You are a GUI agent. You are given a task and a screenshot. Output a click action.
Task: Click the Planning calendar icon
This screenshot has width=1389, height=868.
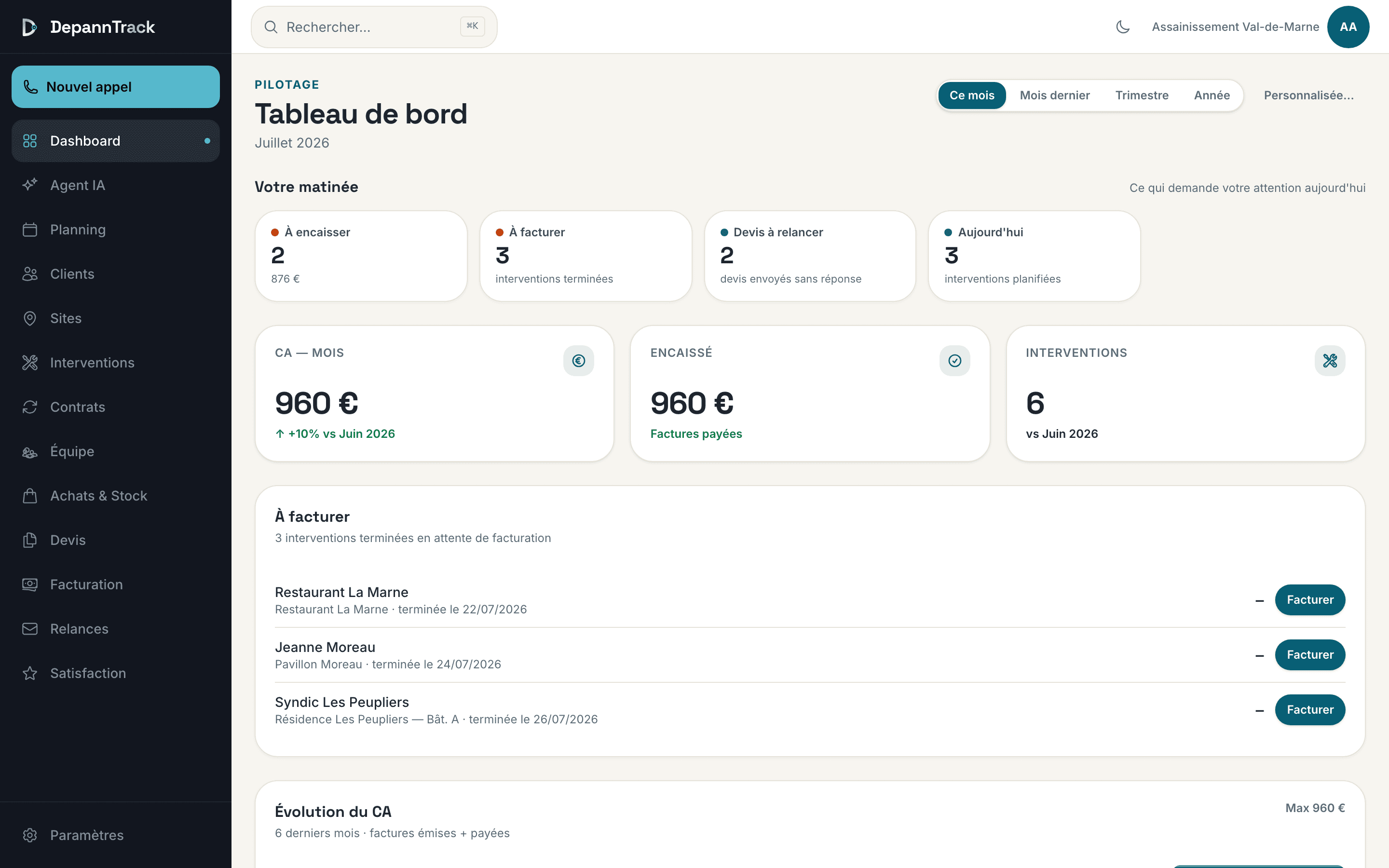[x=30, y=230]
